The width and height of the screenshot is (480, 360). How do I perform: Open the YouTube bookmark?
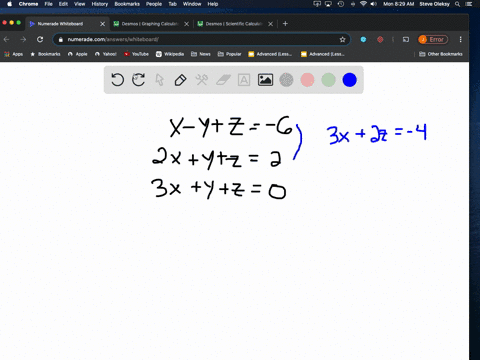(x=136, y=54)
